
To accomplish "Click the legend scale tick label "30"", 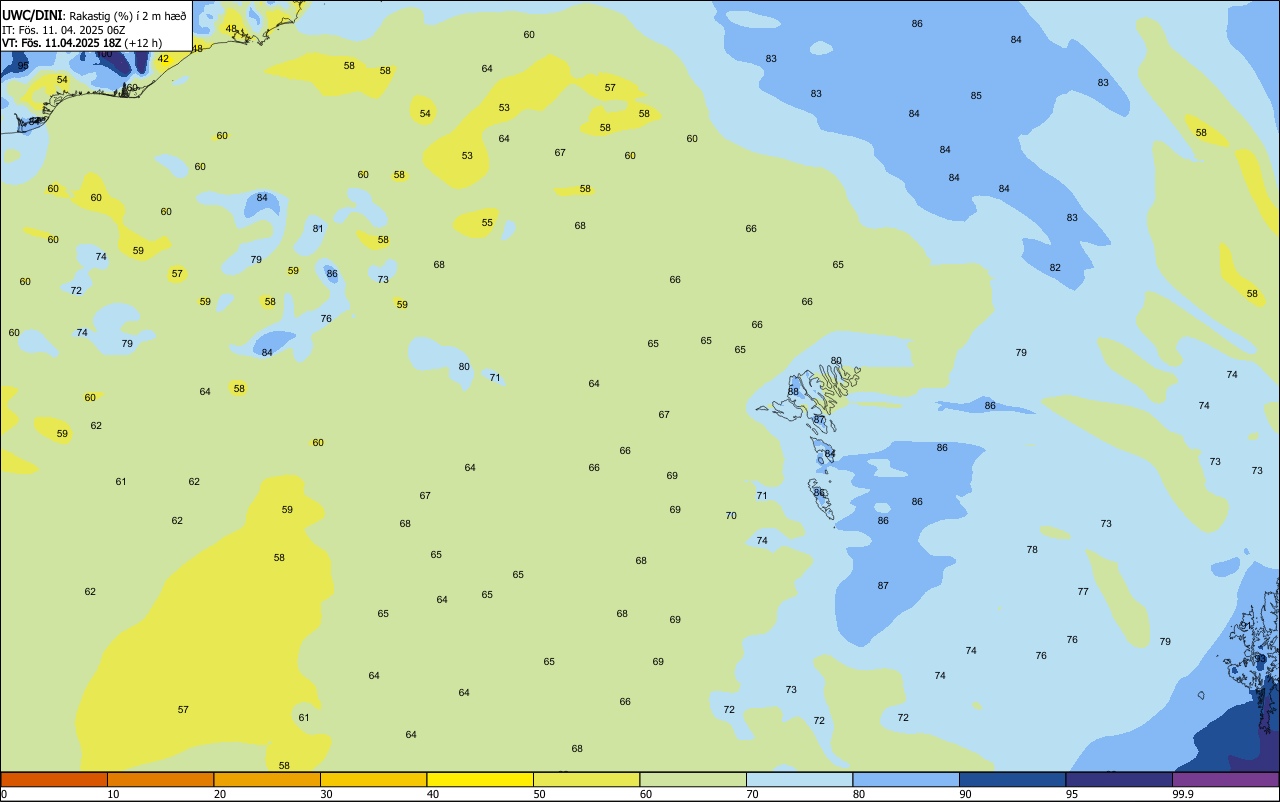I will tap(326, 794).
